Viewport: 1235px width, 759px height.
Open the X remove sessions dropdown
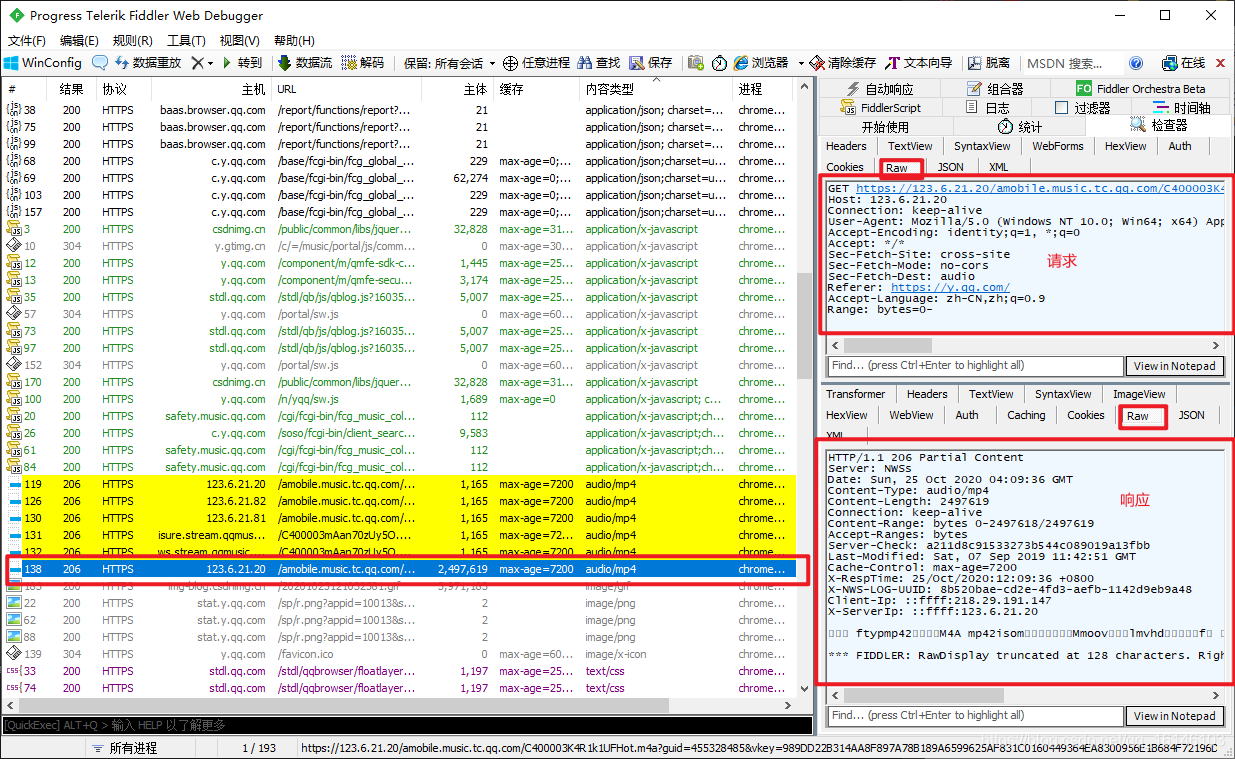202,62
